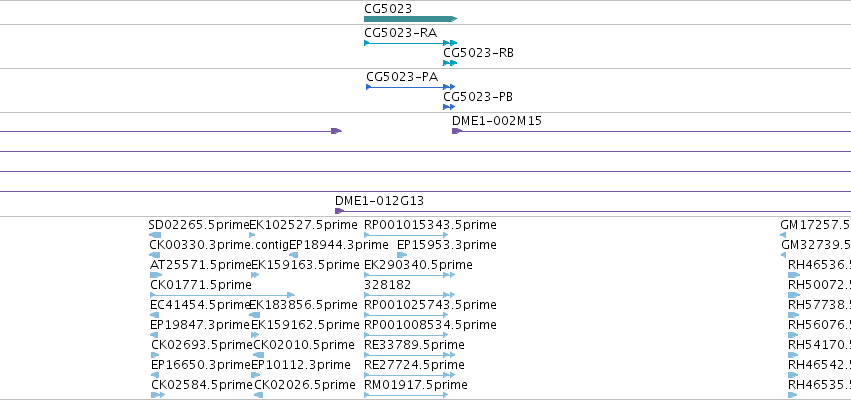Screen dimensions: 851x400
Task: Select the GM17257 EST arrow
Action: coord(783,235)
